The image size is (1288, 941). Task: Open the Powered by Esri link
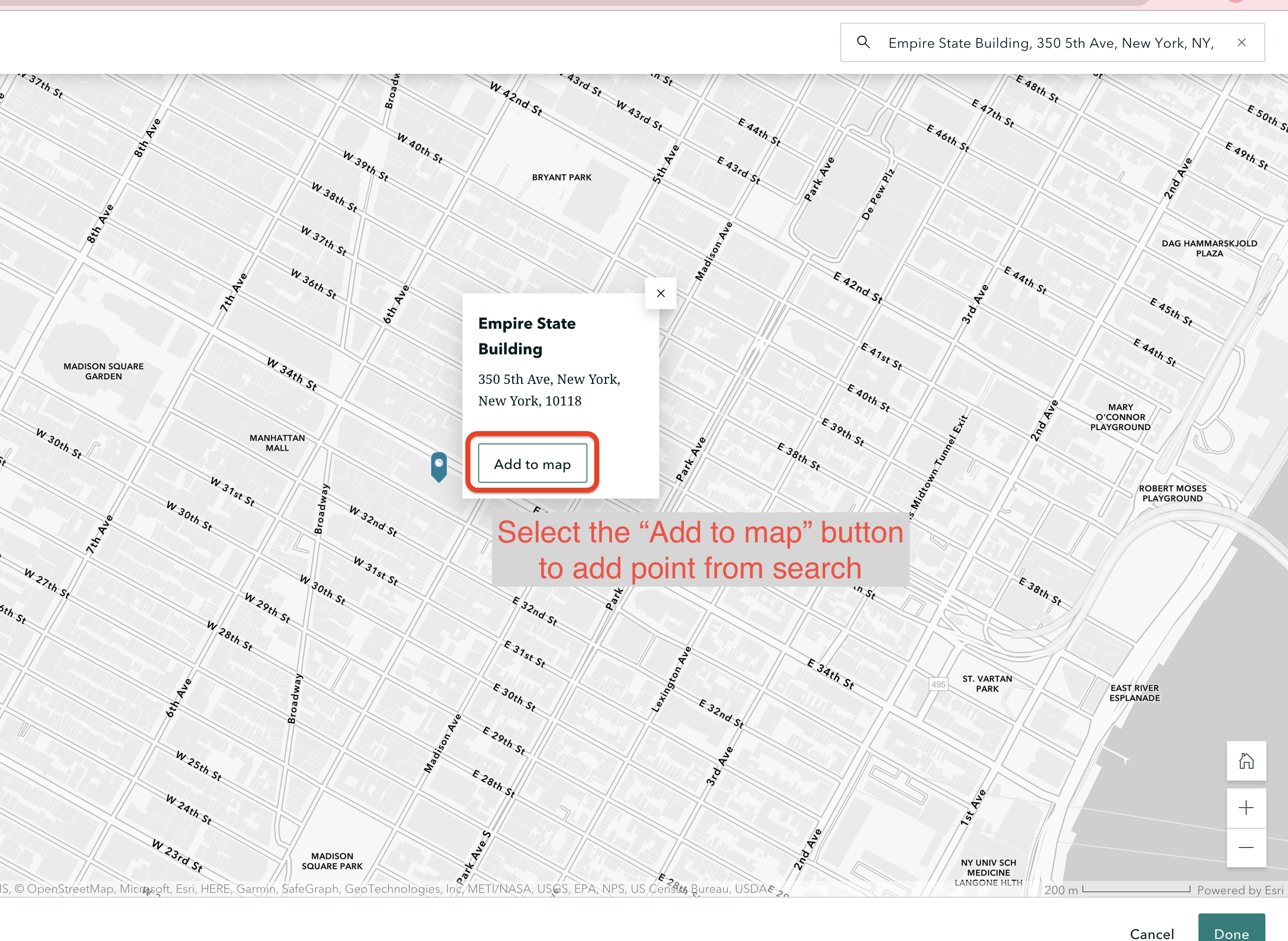point(1240,890)
